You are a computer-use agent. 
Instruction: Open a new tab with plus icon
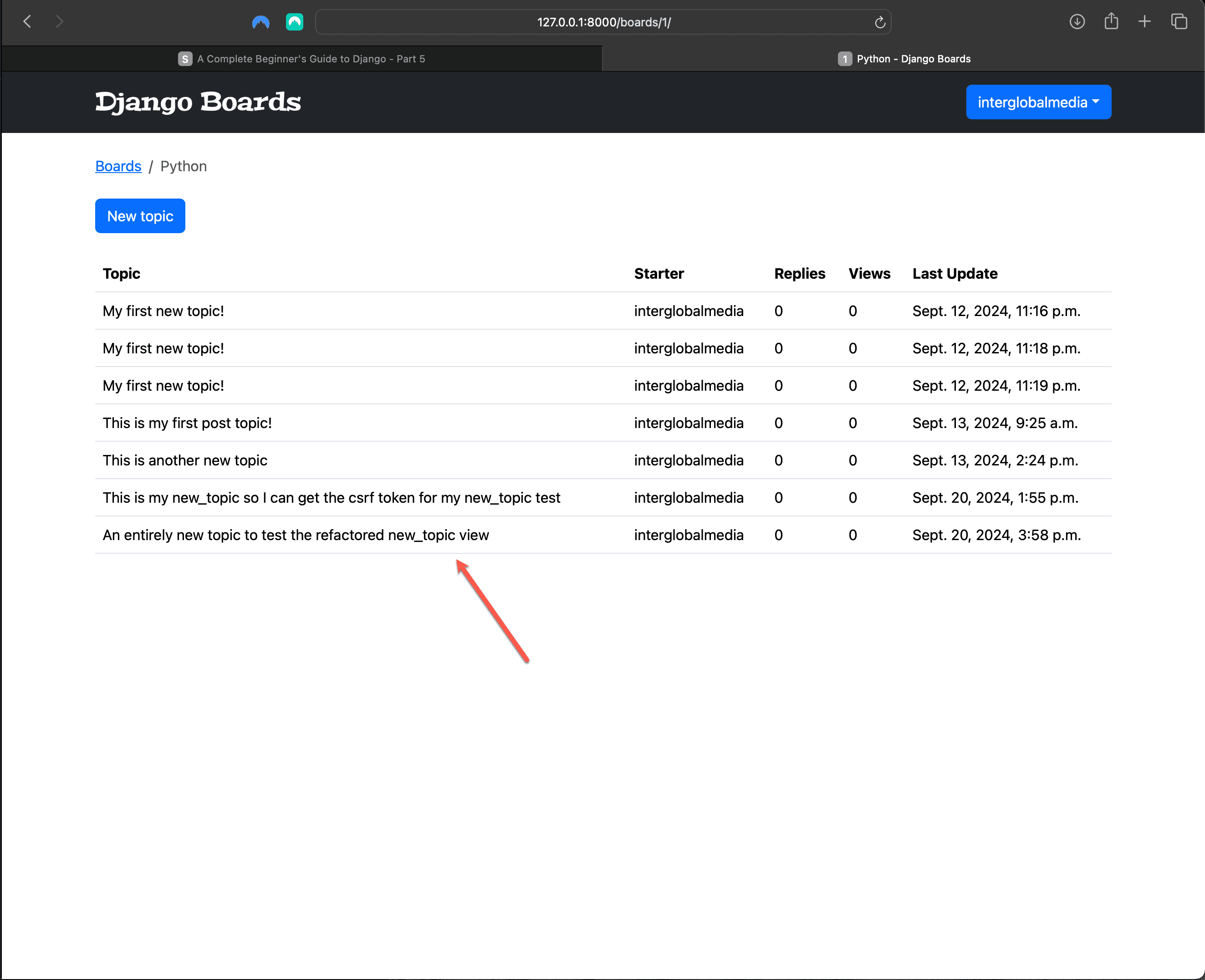[x=1144, y=21]
